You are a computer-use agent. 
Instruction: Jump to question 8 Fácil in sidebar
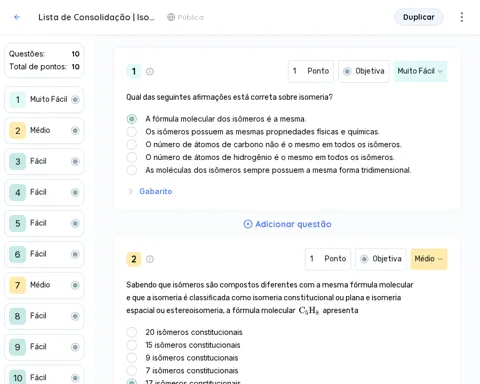[x=44, y=316]
